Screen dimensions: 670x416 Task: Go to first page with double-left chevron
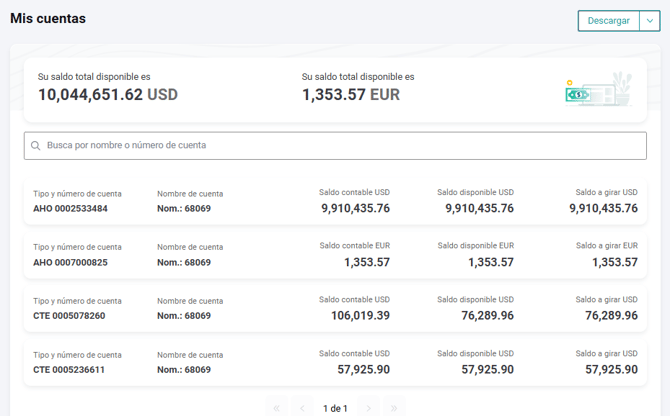(278, 408)
